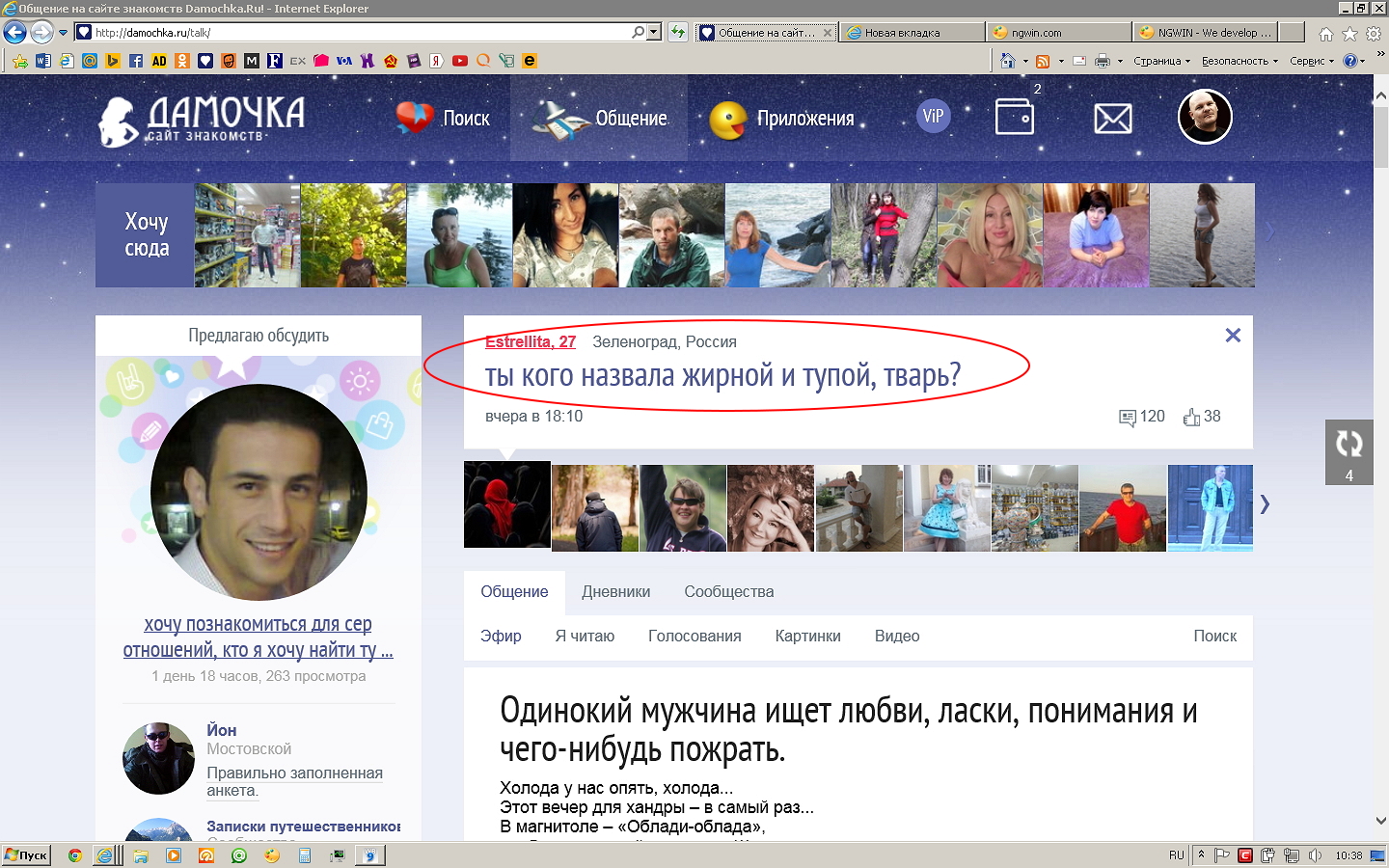The height and width of the screenshot is (868, 1389).
Task: Open the "Сервис" command bar menu
Action: point(1312,61)
